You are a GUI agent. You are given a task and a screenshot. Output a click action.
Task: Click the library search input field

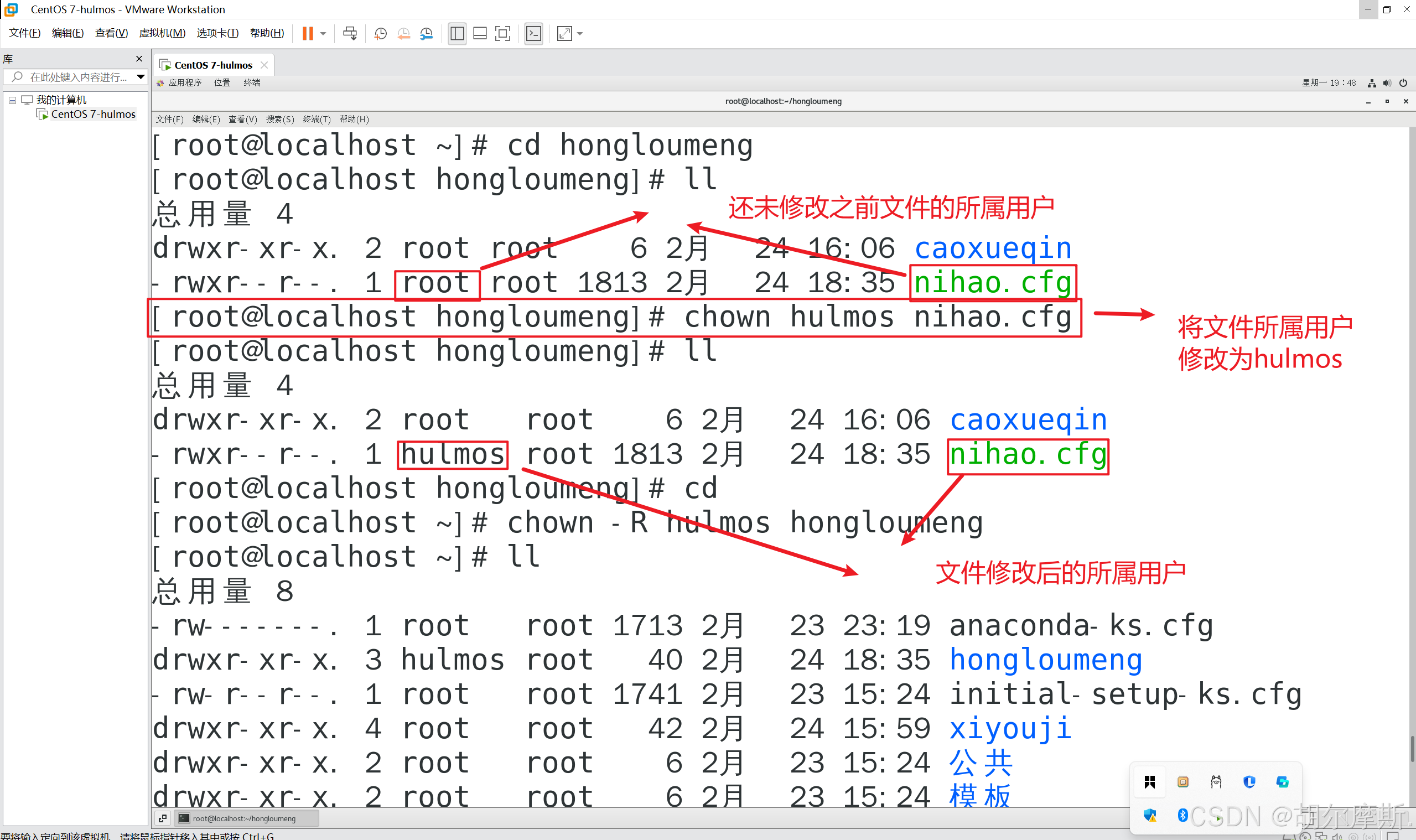(78, 77)
